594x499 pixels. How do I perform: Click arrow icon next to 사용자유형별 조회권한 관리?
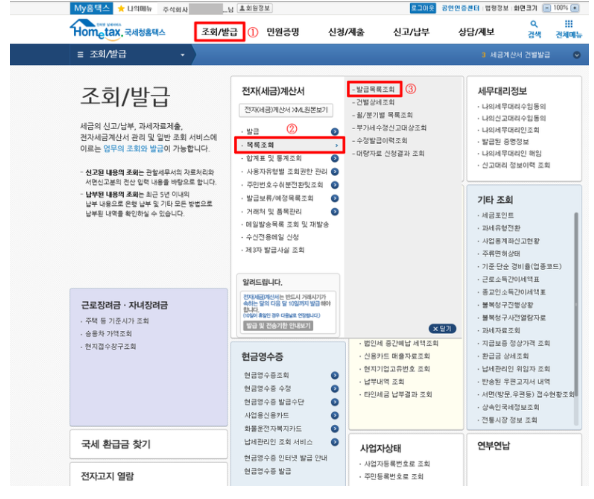pyautogui.click(x=335, y=172)
